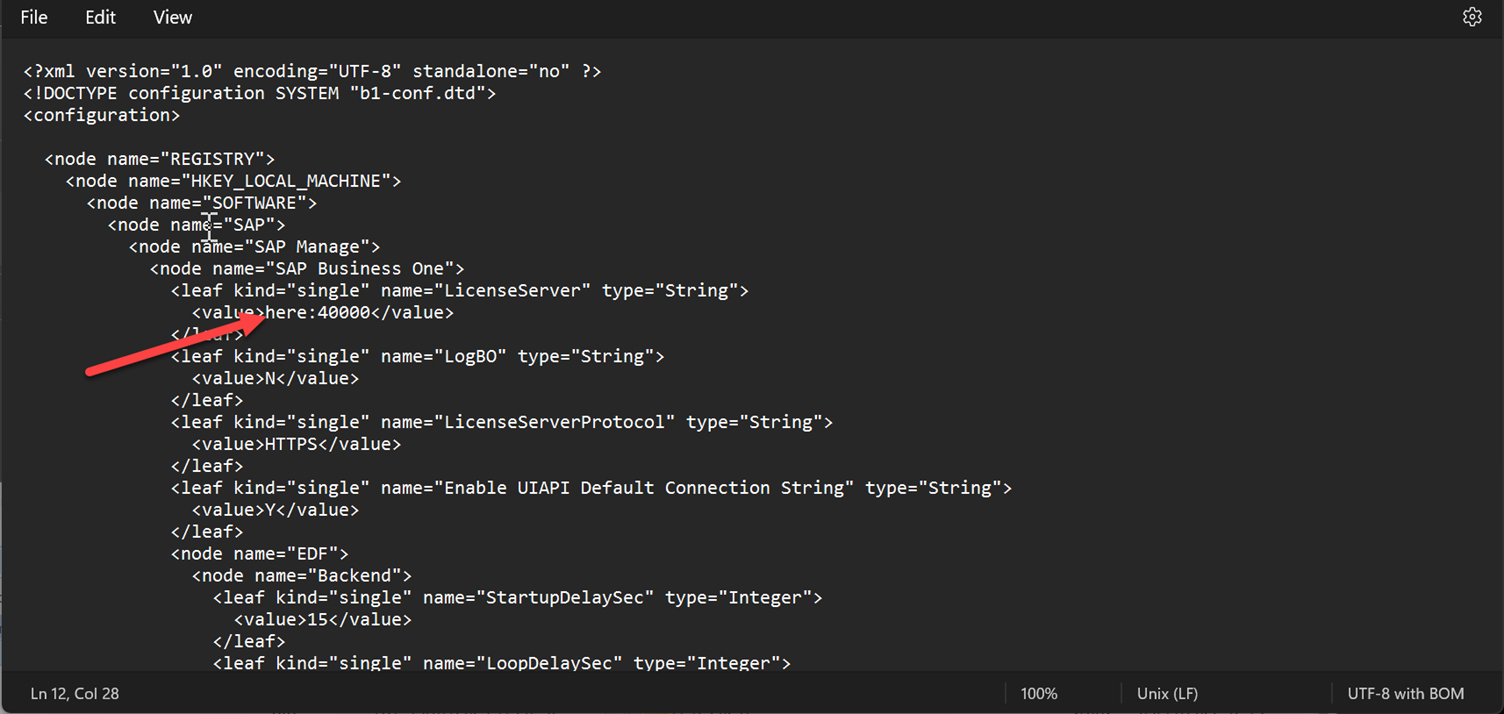Click the DOCTYPE b1-conf.dtd declaration line
This screenshot has width=1504, height=714.
click(x=260, y=93)
